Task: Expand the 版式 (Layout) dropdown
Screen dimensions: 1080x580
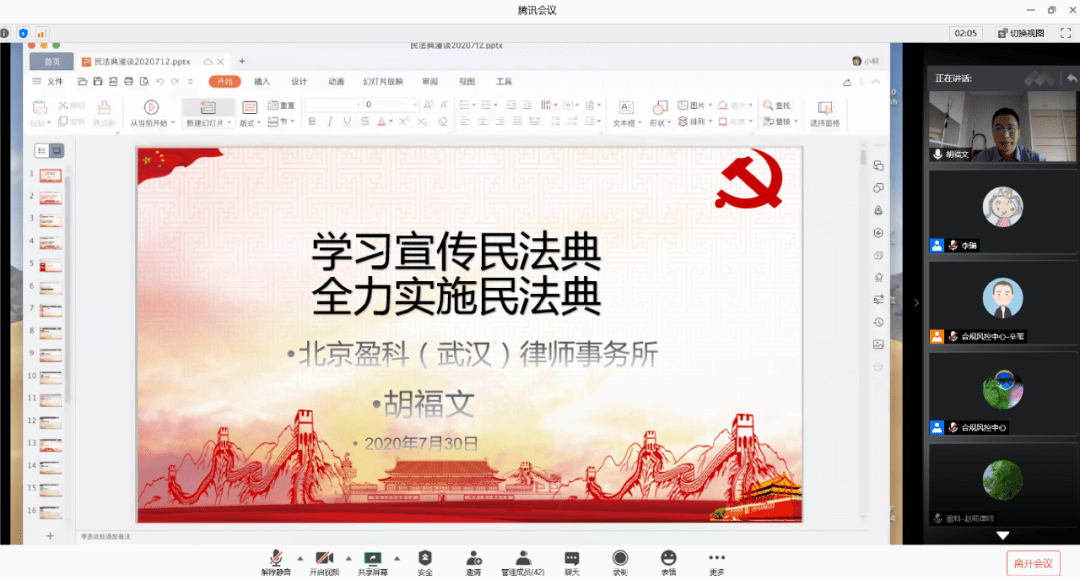Action: [x=258, y=121]
